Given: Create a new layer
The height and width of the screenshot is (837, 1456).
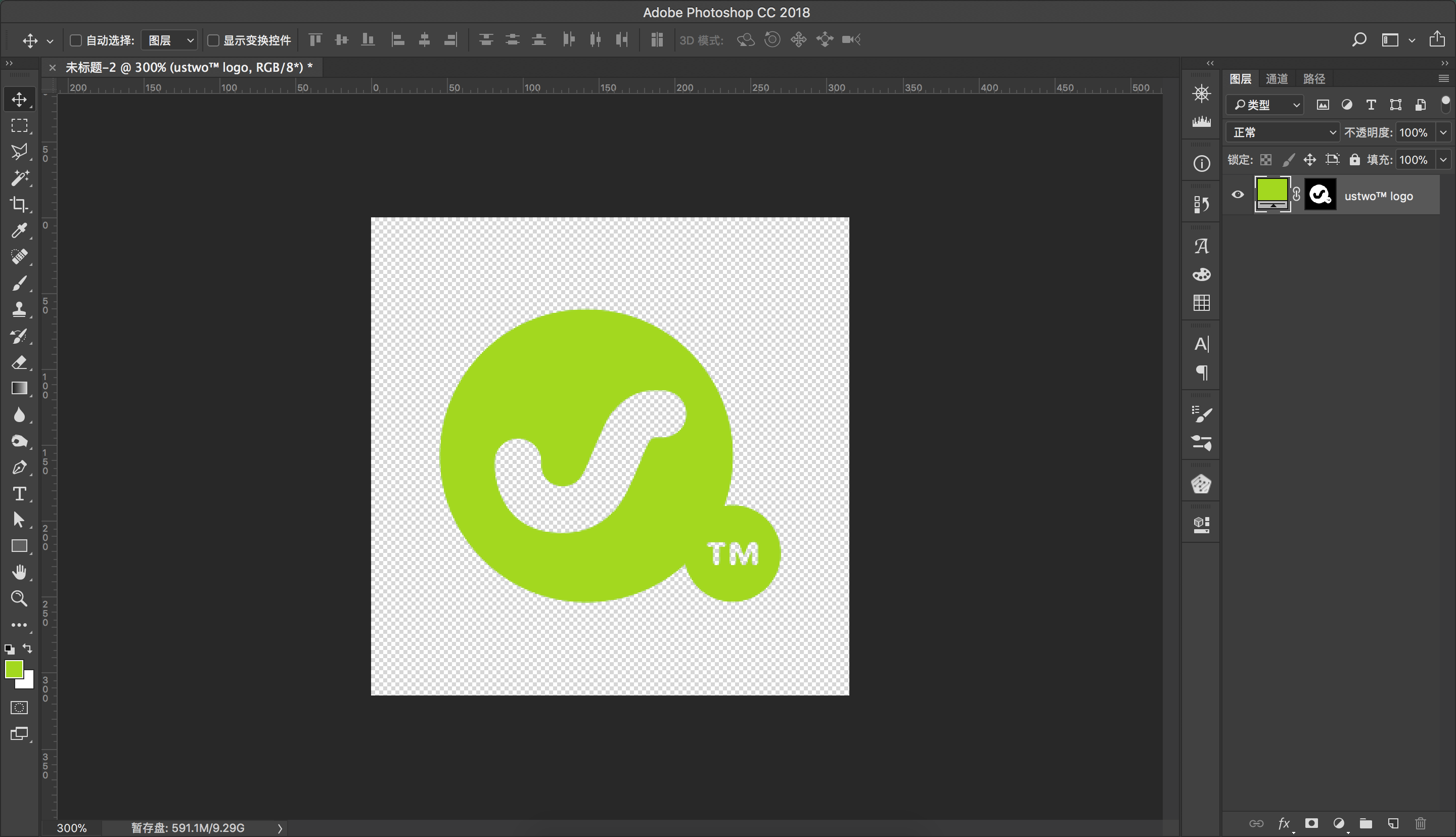Looking at the screenshot, I should point(1393,824).
